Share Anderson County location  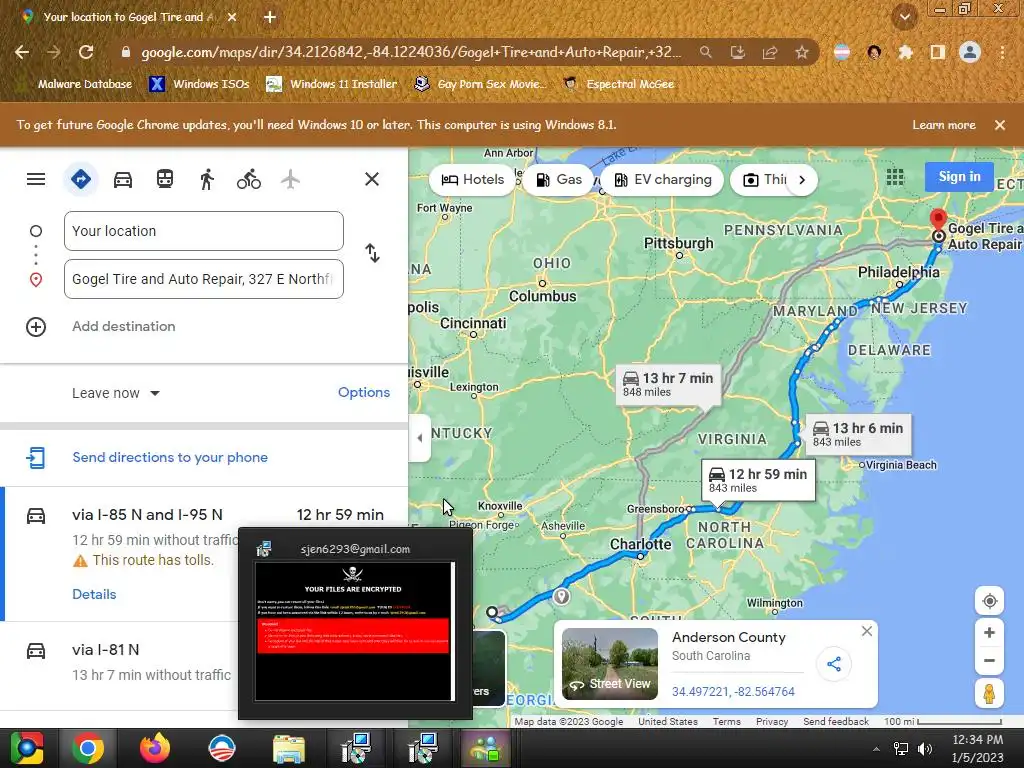tap(834, 664)
